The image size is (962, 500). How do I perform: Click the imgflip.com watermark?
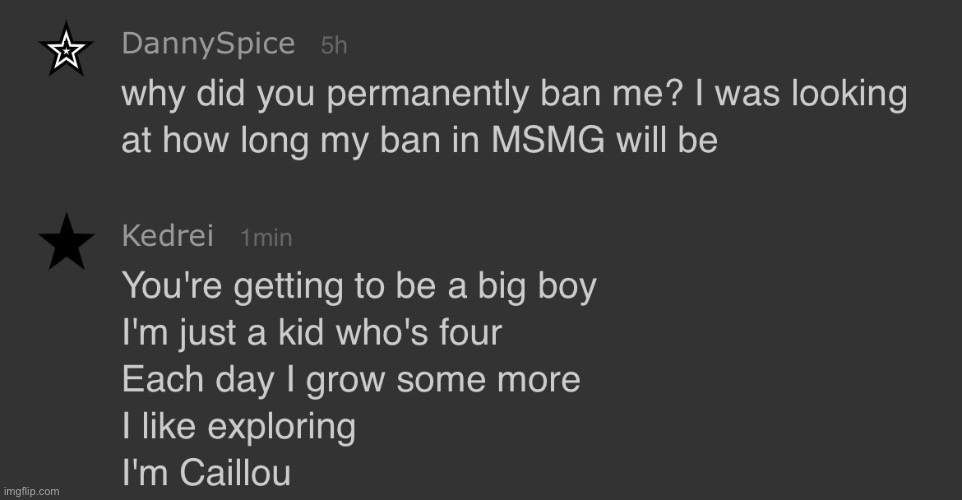[31, 491]
